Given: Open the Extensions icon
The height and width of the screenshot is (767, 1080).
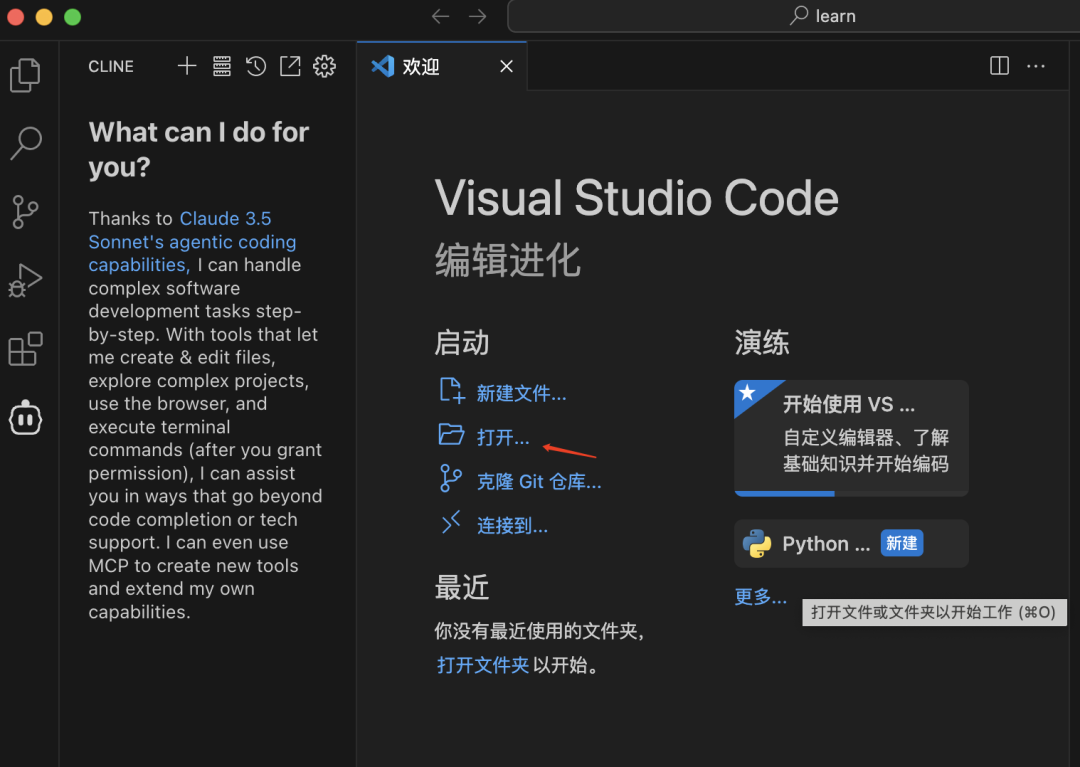Looking at the screenshot, I should click(x=26, y=348).
